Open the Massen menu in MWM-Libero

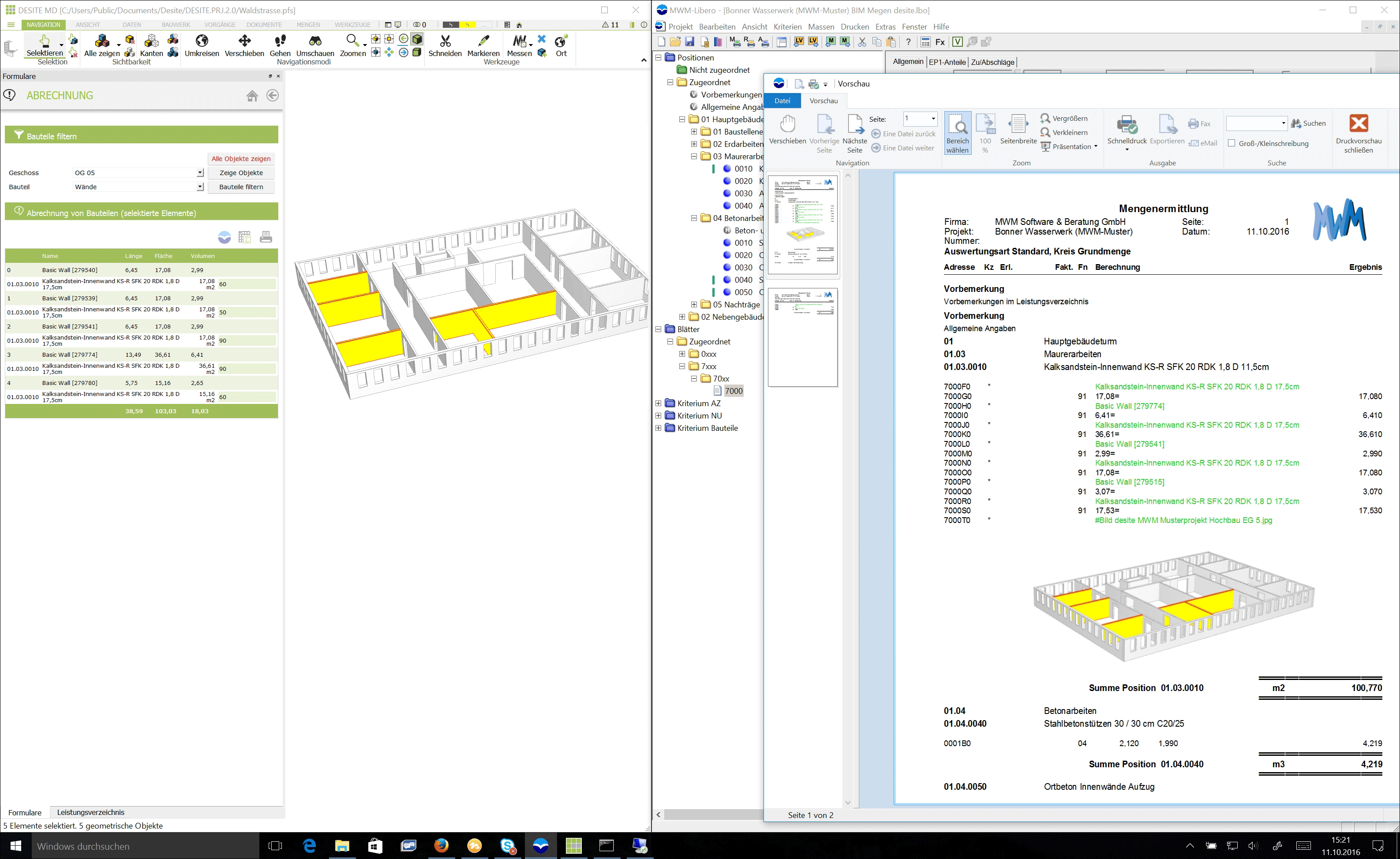pyautogui.click(x=821, y=27)
